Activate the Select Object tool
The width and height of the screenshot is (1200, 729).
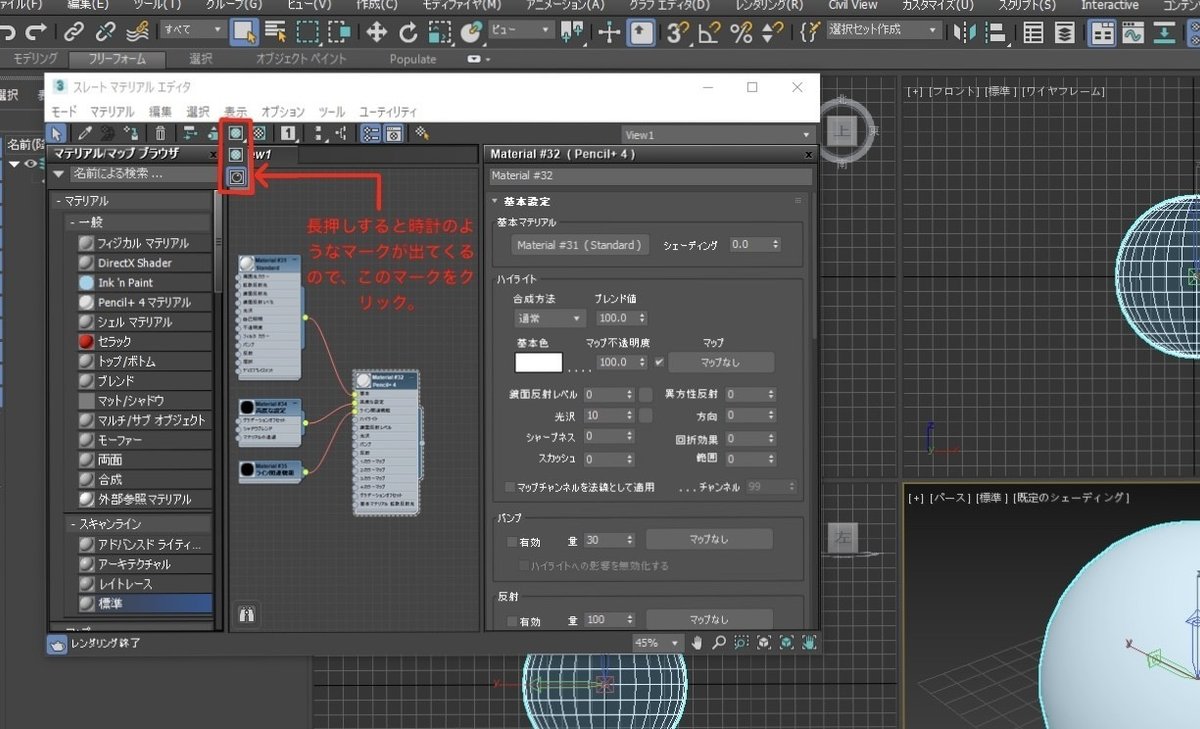tap(244, 32)
